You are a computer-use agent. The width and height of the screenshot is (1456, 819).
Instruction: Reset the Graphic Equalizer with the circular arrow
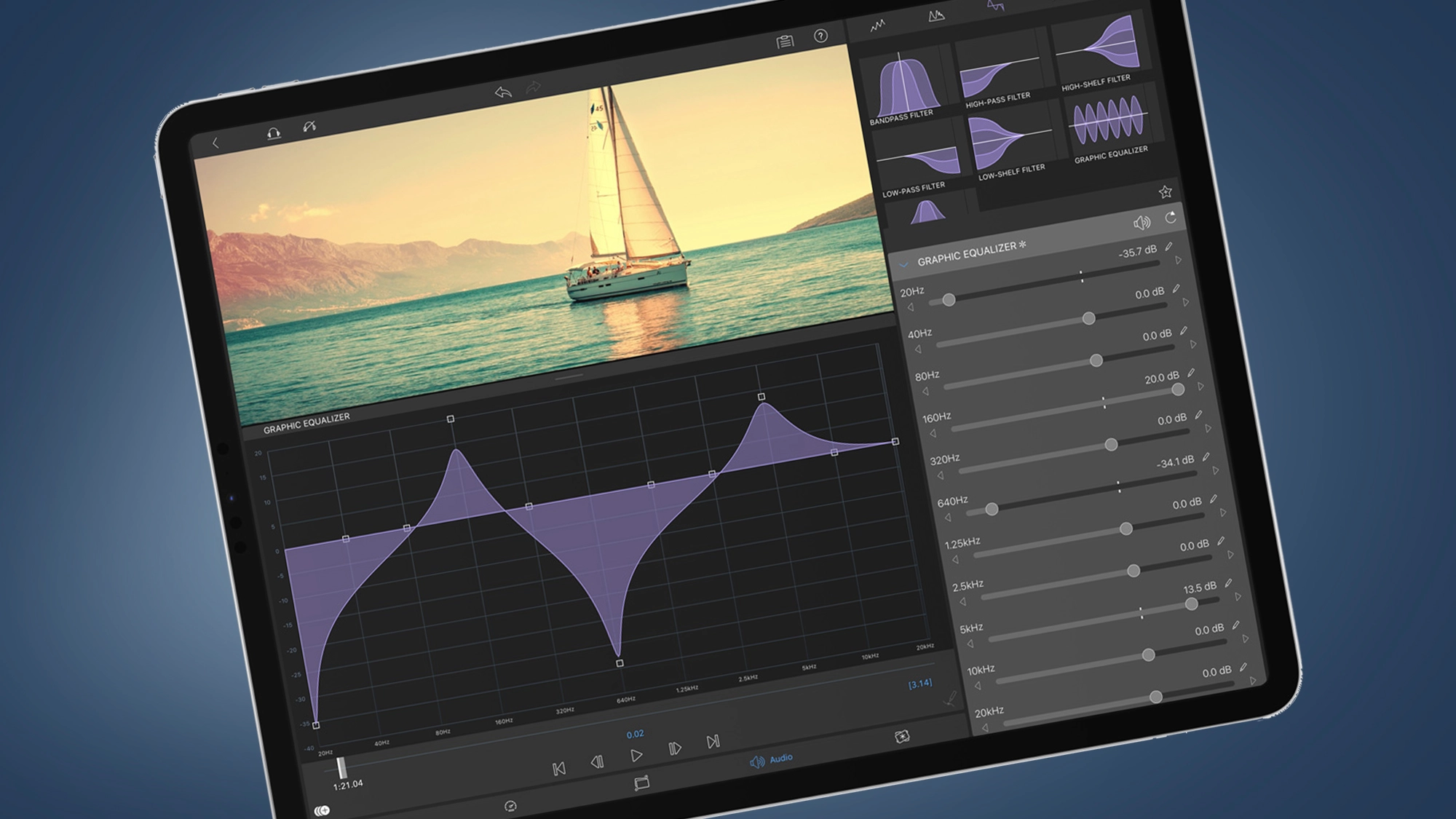(x=1171, y=217)
